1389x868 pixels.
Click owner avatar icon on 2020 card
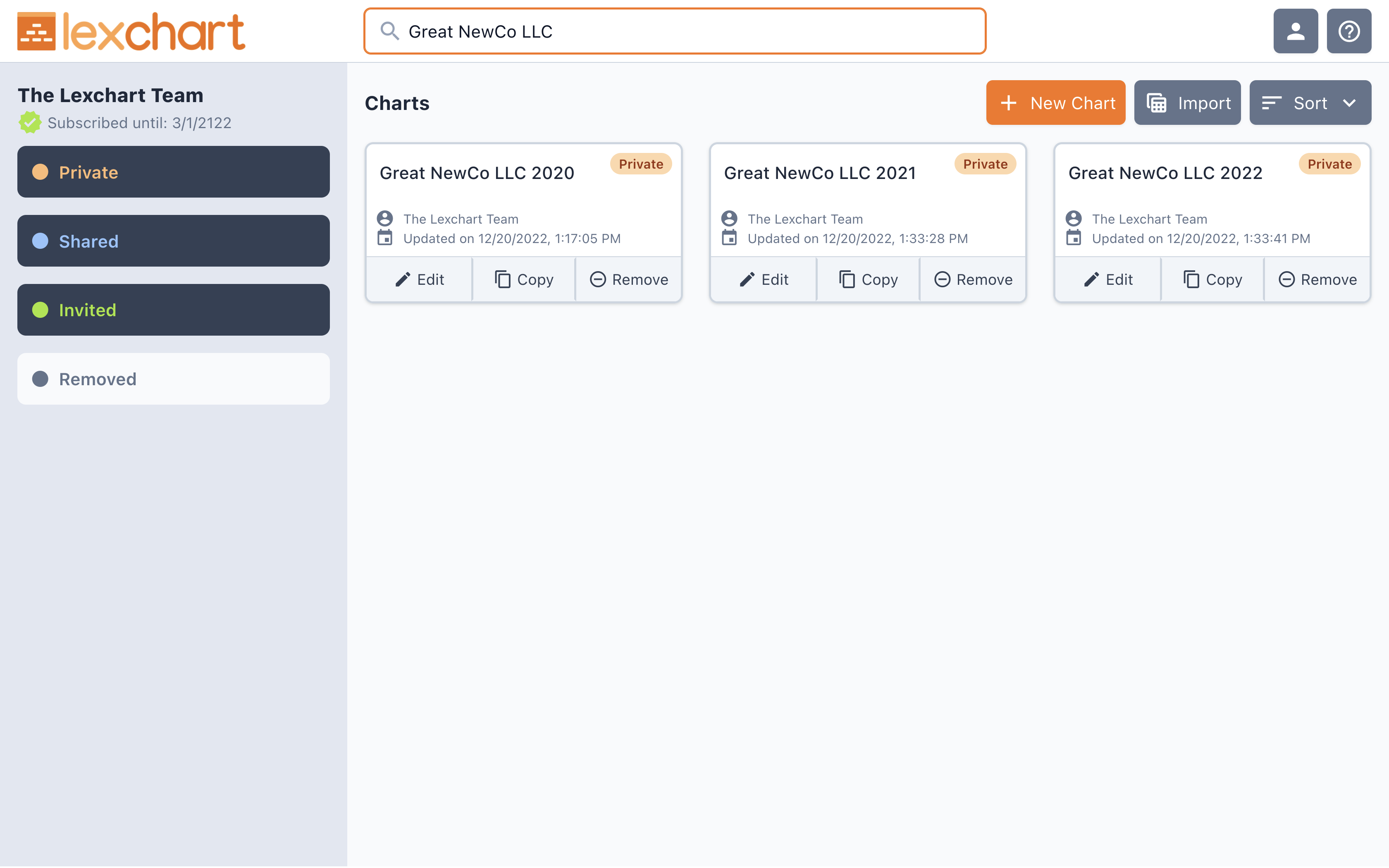tap(384, 219)
